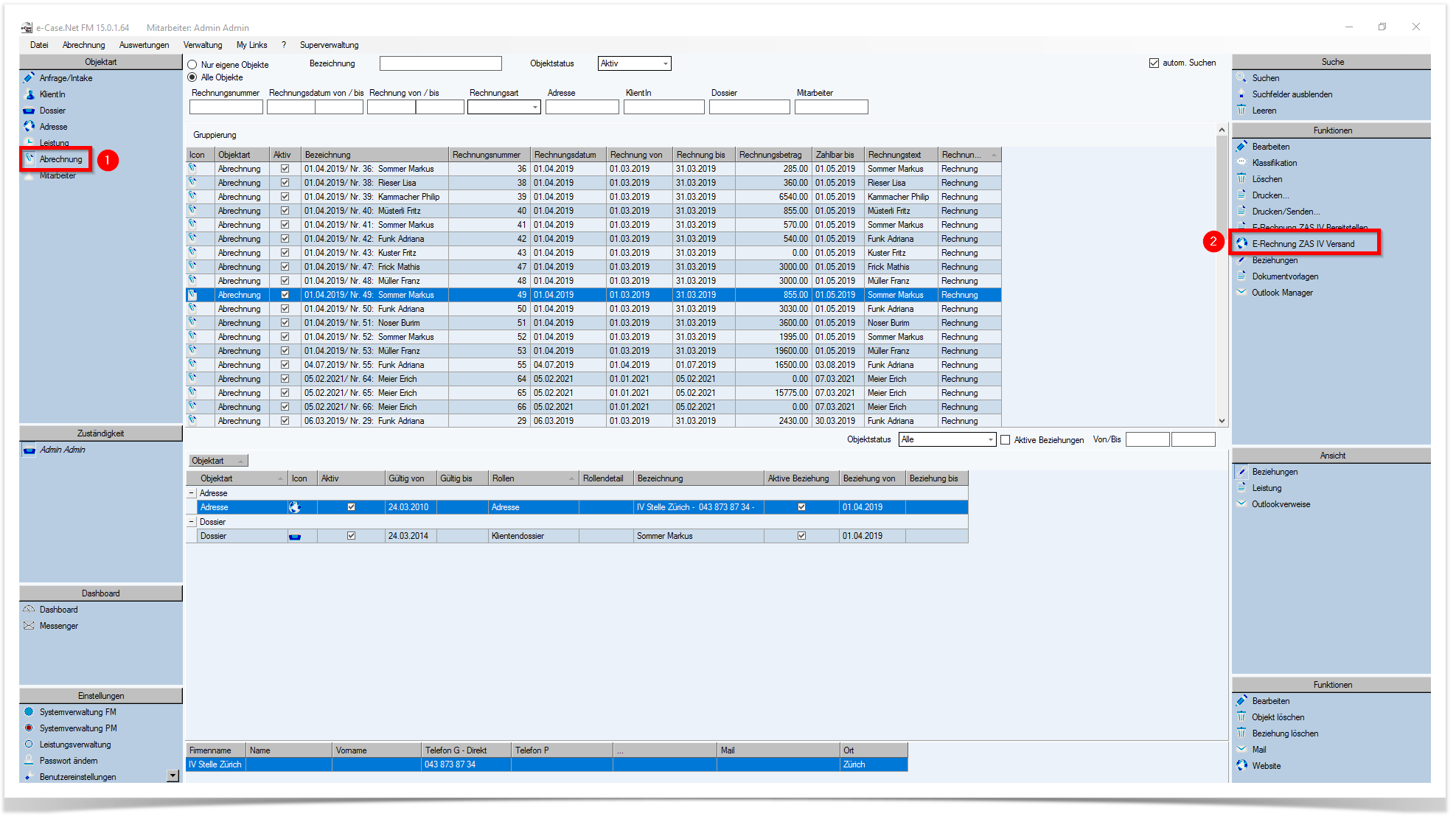
Task: Click 'Beziehung löschen' function
Action: click(1285, 733)
